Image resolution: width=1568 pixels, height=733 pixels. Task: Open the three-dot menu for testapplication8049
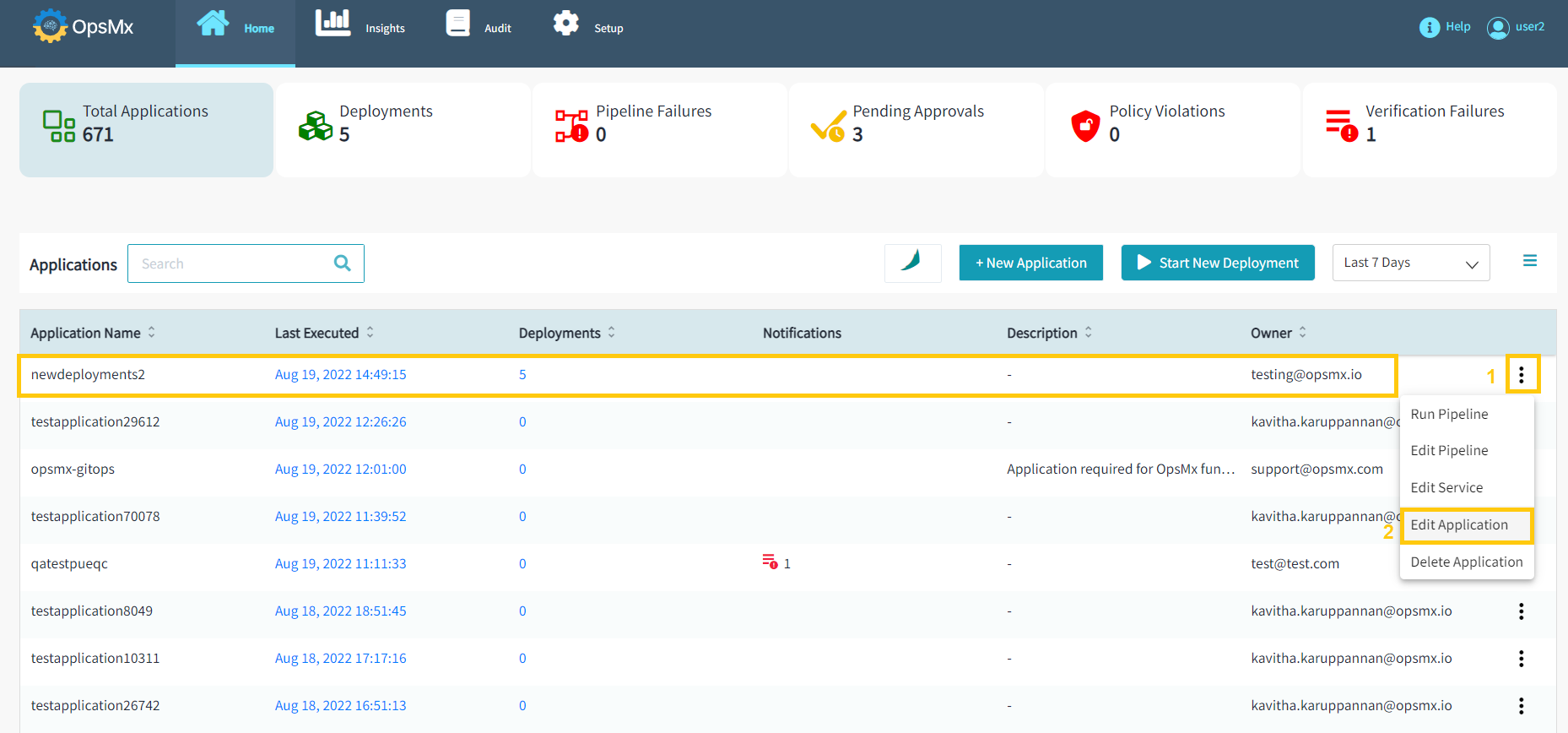(x=1521, y=611)
